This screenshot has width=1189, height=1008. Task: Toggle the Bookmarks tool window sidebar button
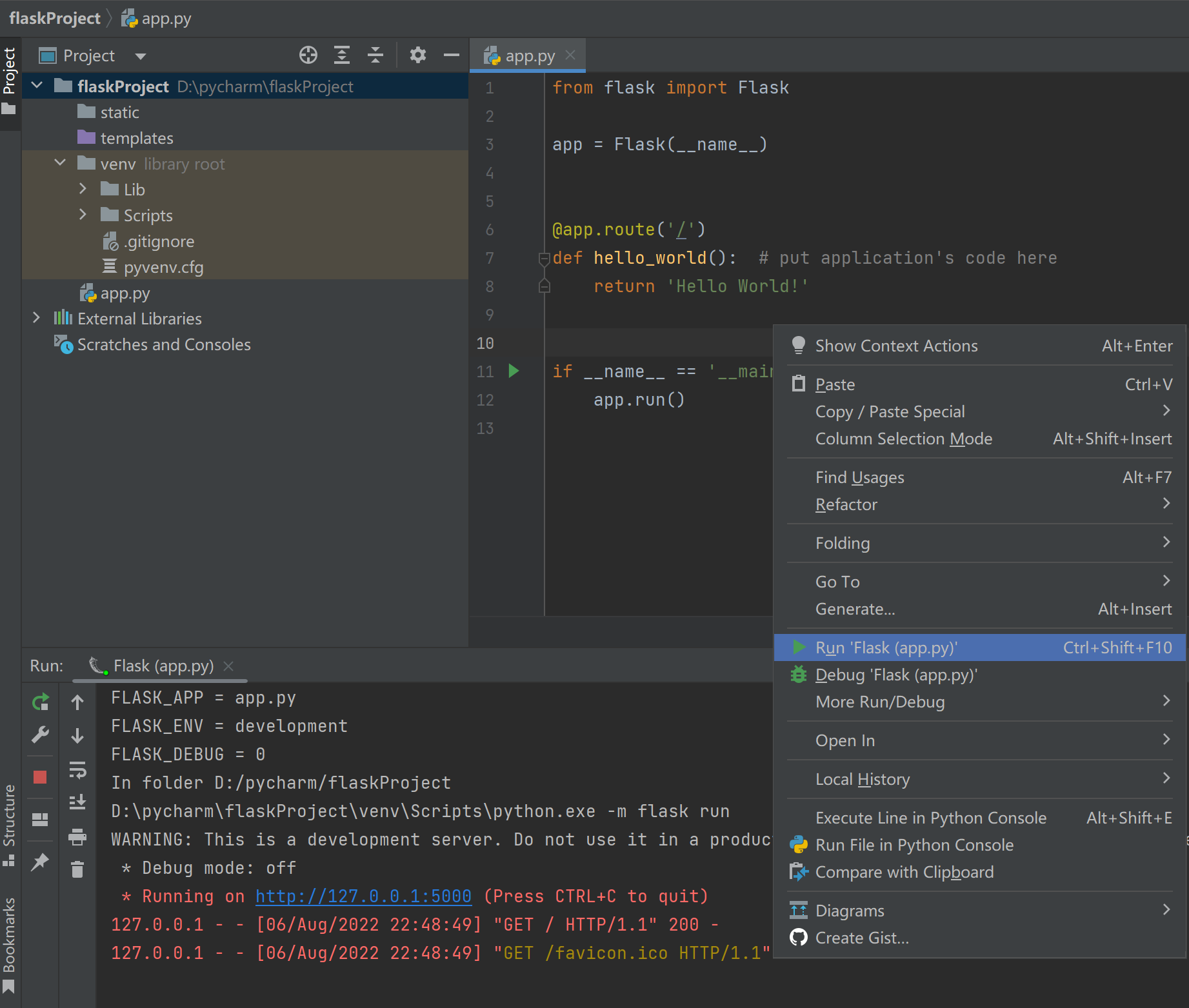pyautogui.click(x=10, y=945)
